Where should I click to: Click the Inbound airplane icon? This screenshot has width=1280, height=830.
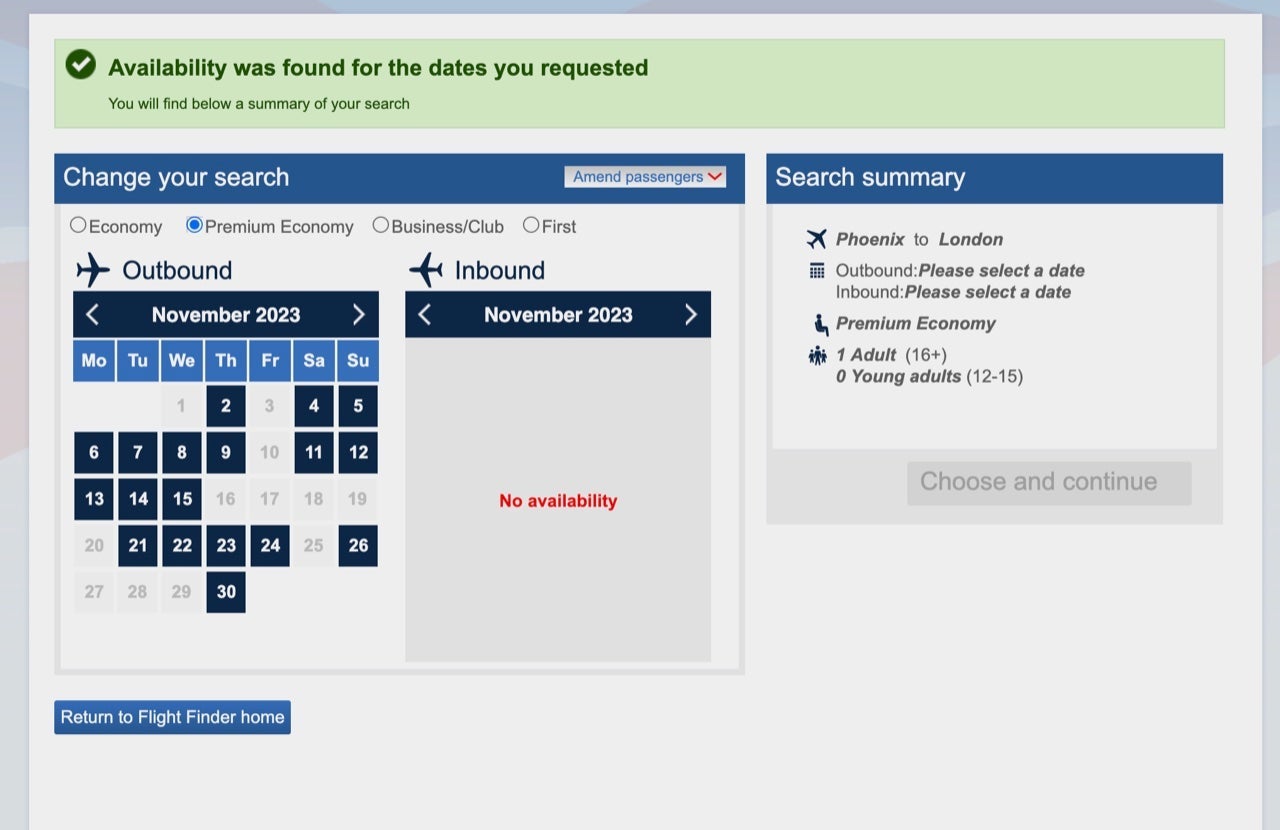[426, 270]
